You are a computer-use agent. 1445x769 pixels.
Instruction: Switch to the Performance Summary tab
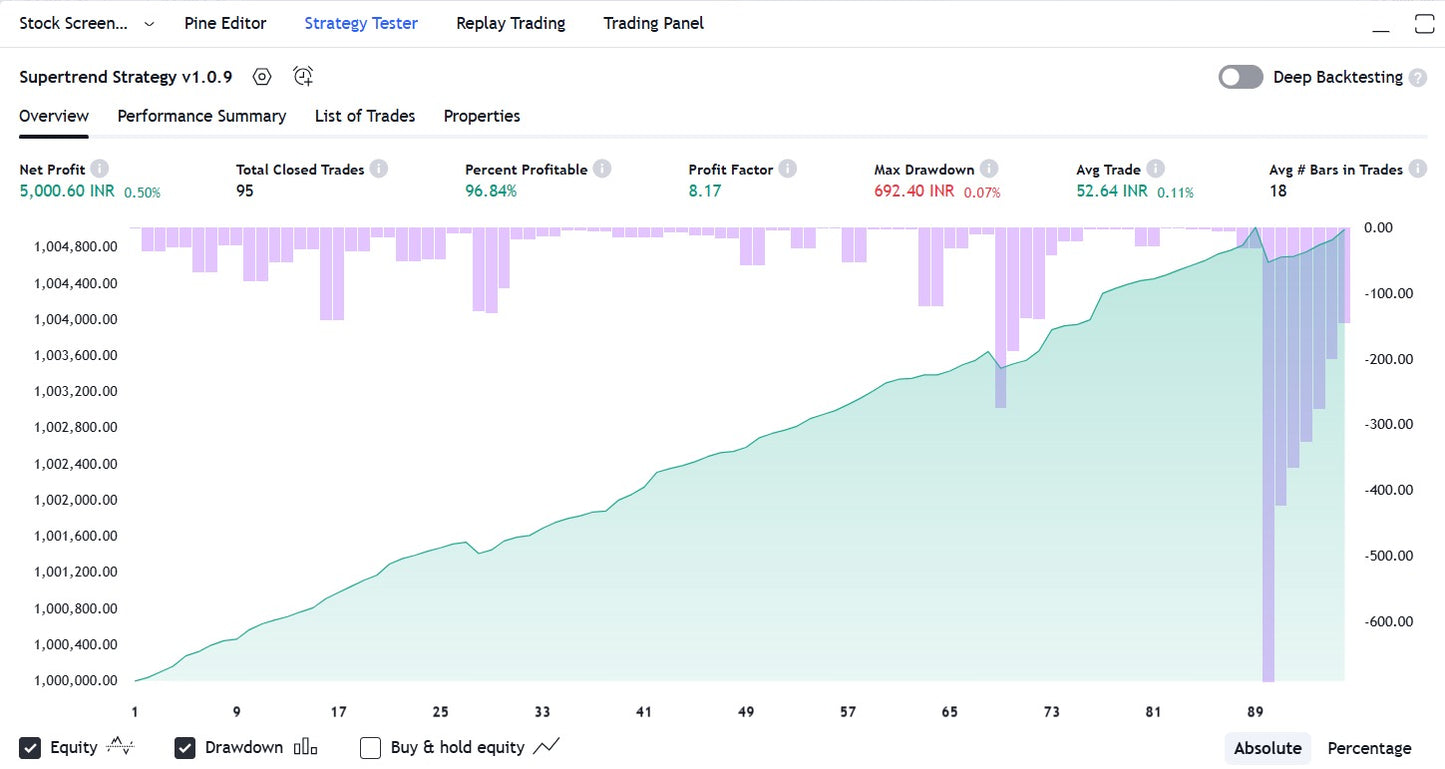click(202, 116)
